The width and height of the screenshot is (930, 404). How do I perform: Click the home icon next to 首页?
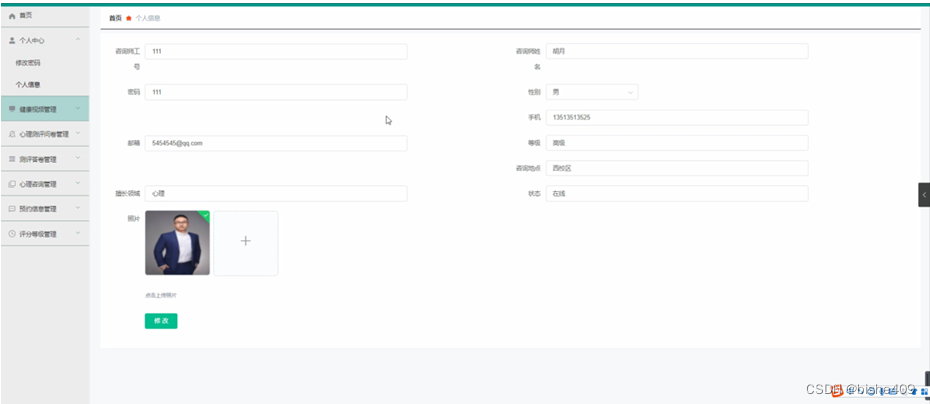(12, 16)
